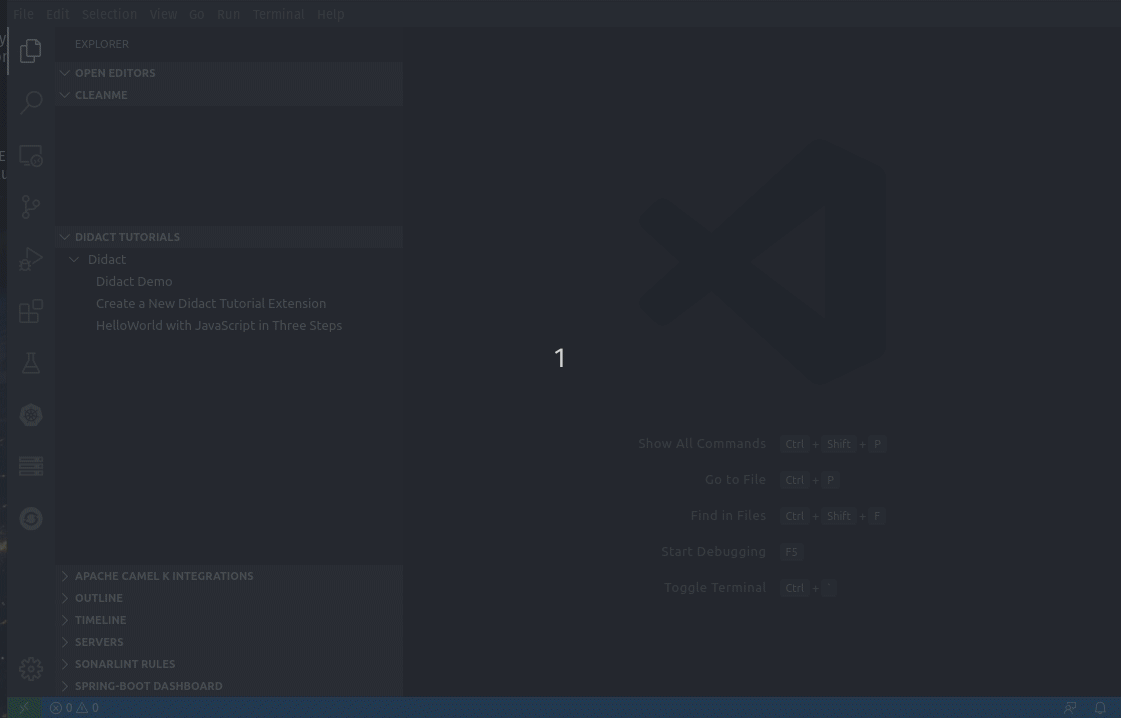
Task: Open the Search view icon
Action: click(x=31, y=102)
